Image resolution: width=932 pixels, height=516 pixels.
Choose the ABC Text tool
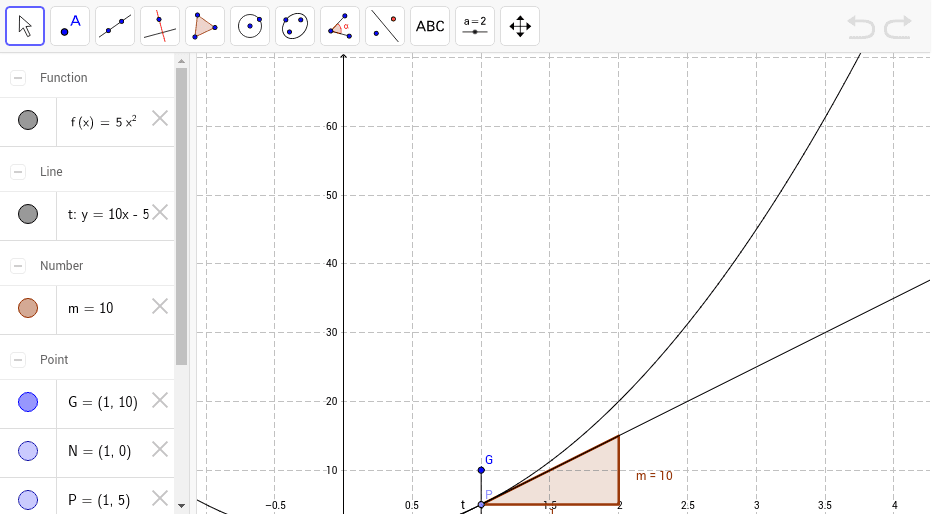[x=430, y=26]
